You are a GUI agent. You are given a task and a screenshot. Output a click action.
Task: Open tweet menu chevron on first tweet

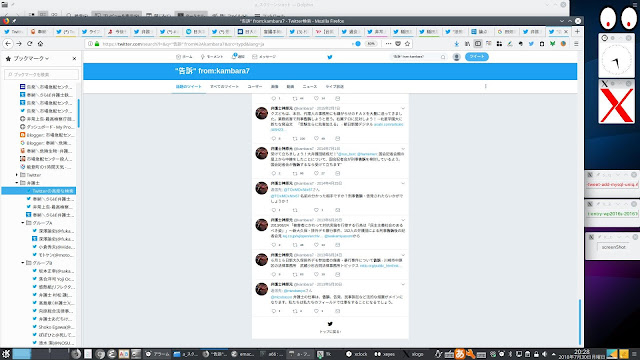[403, 109]
